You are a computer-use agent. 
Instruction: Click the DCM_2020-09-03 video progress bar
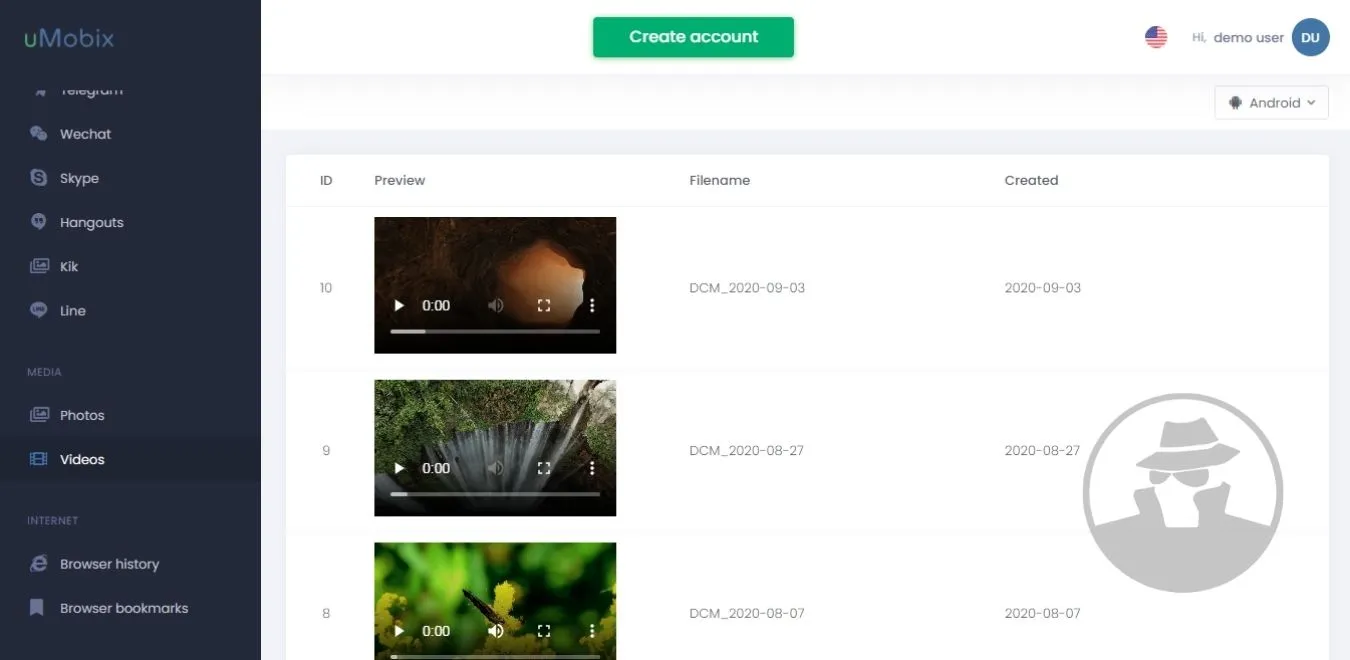click(495, 331)
